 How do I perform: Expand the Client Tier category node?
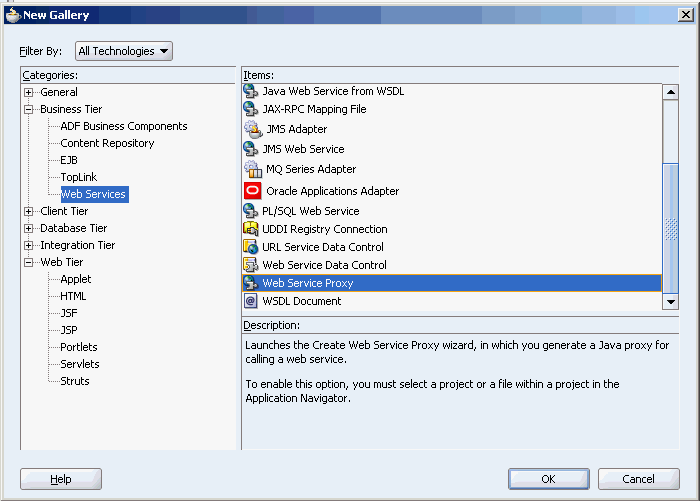click(29, 211)
